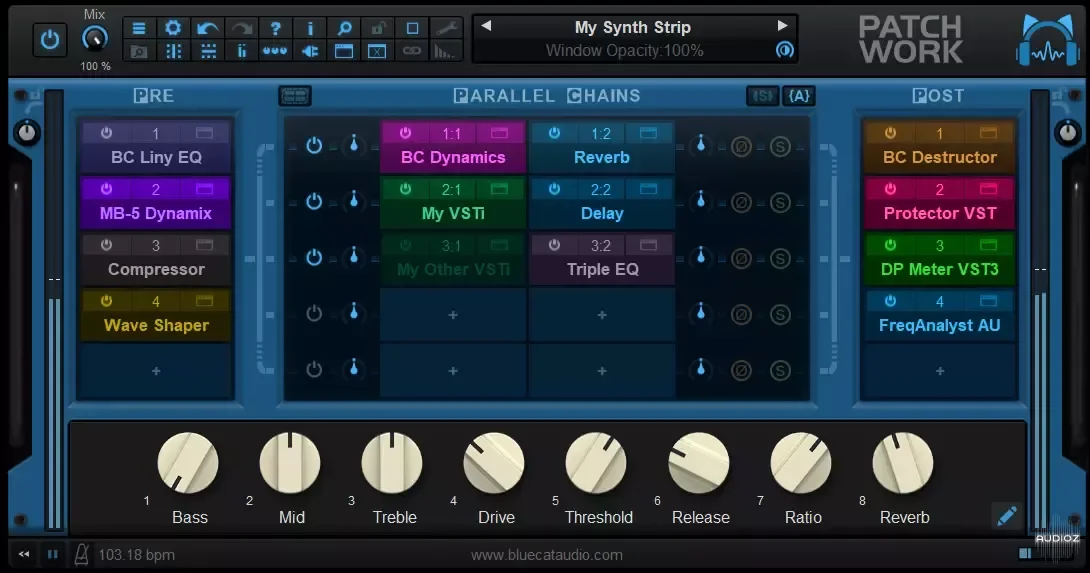Viewport: 1090px width, 573px height.
Task: Click the 103.18 bpm tempo display
Action: [x=136, y=555]
